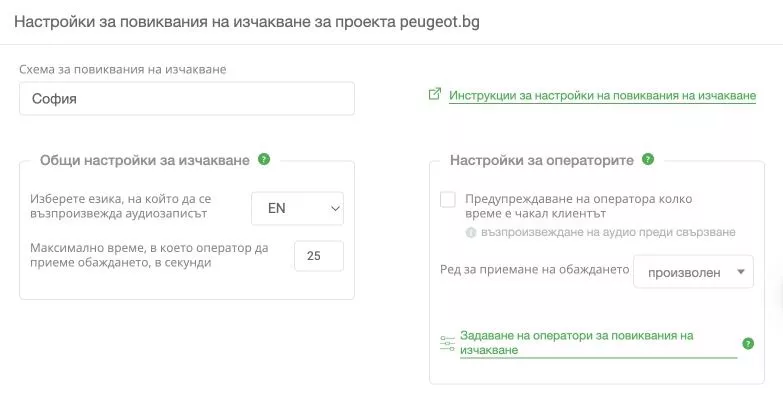The image size is (783, 397).
Task: Click the chevron arrow of the EN selector
Action: point(336,209)
